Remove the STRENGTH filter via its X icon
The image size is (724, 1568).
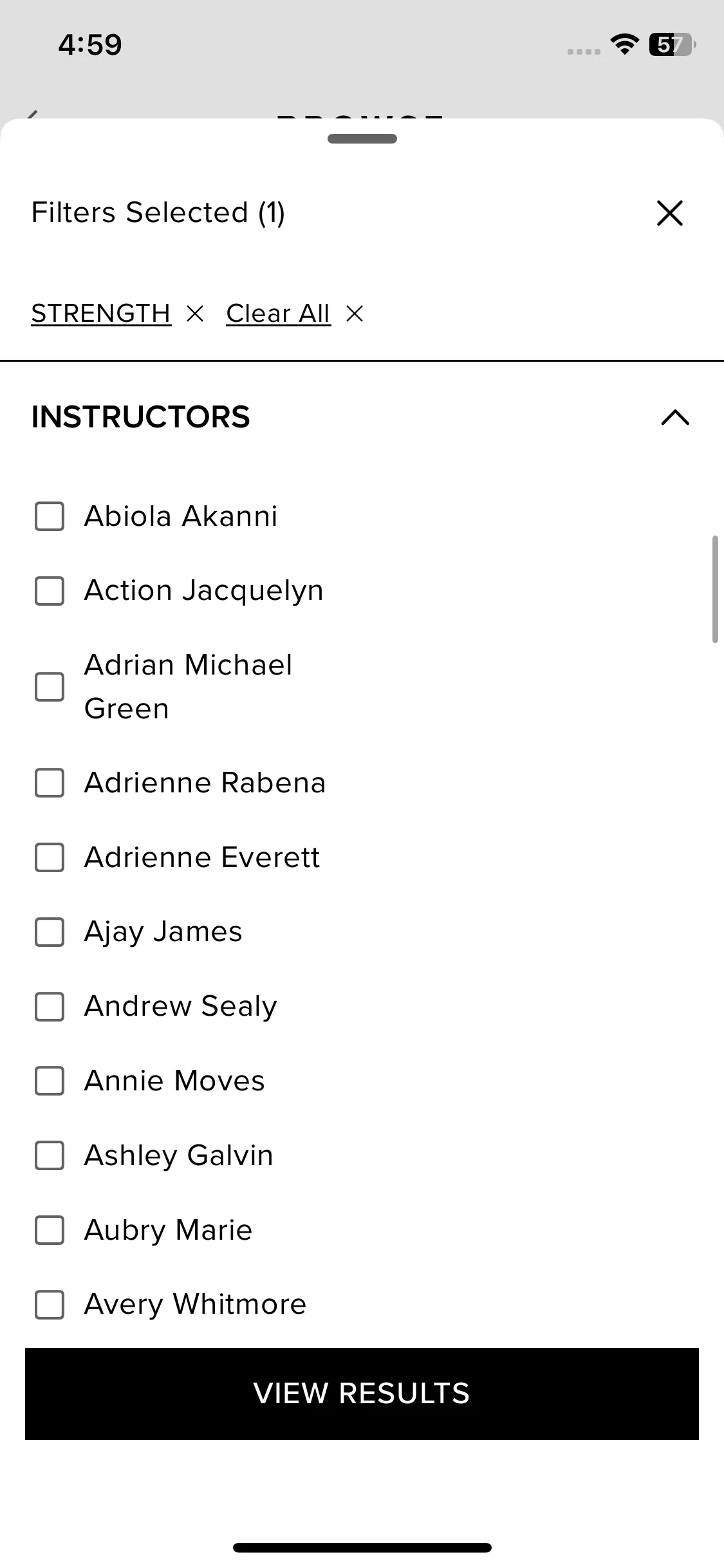[194, 313]
